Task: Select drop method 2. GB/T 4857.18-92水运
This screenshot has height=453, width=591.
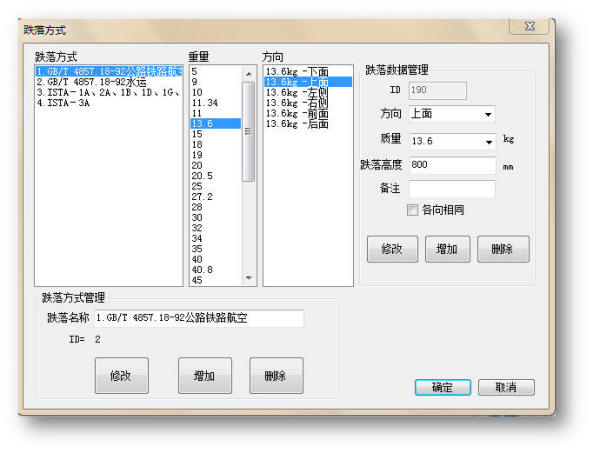Action: pos(109,82)
